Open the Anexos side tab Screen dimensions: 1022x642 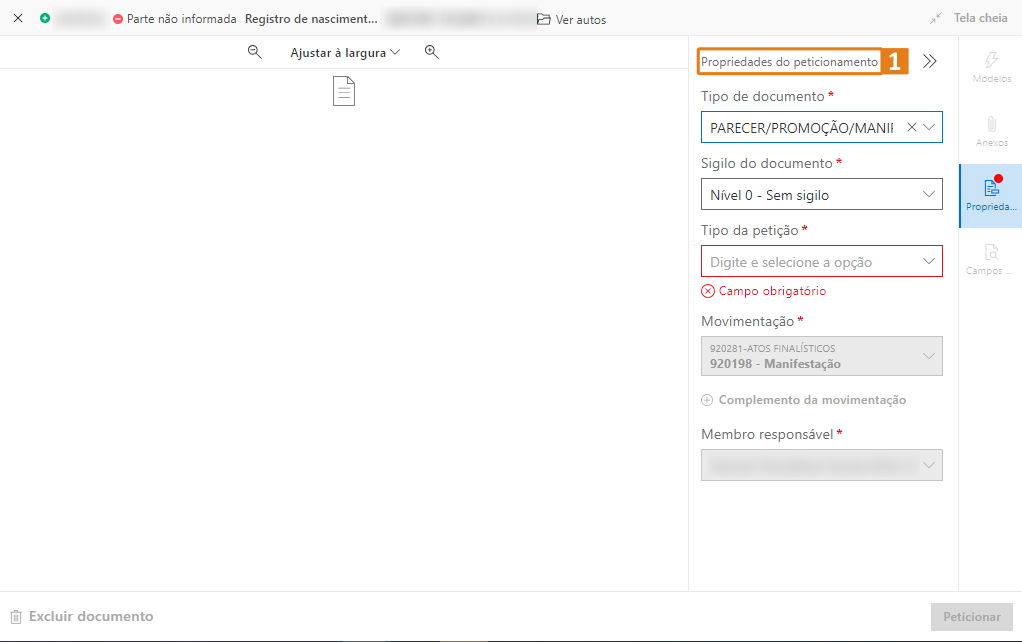[991, 131]
